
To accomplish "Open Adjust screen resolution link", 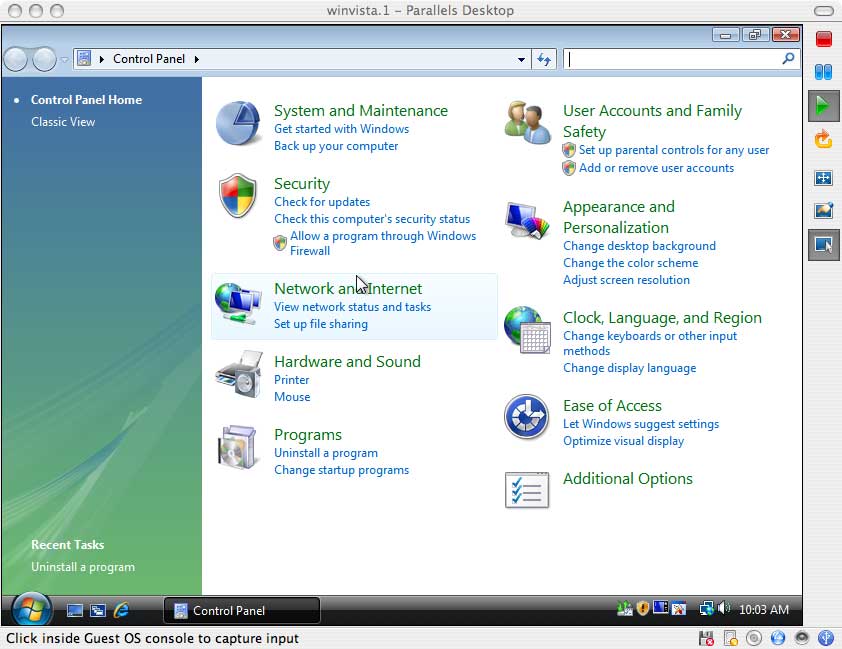I will 626,280.
